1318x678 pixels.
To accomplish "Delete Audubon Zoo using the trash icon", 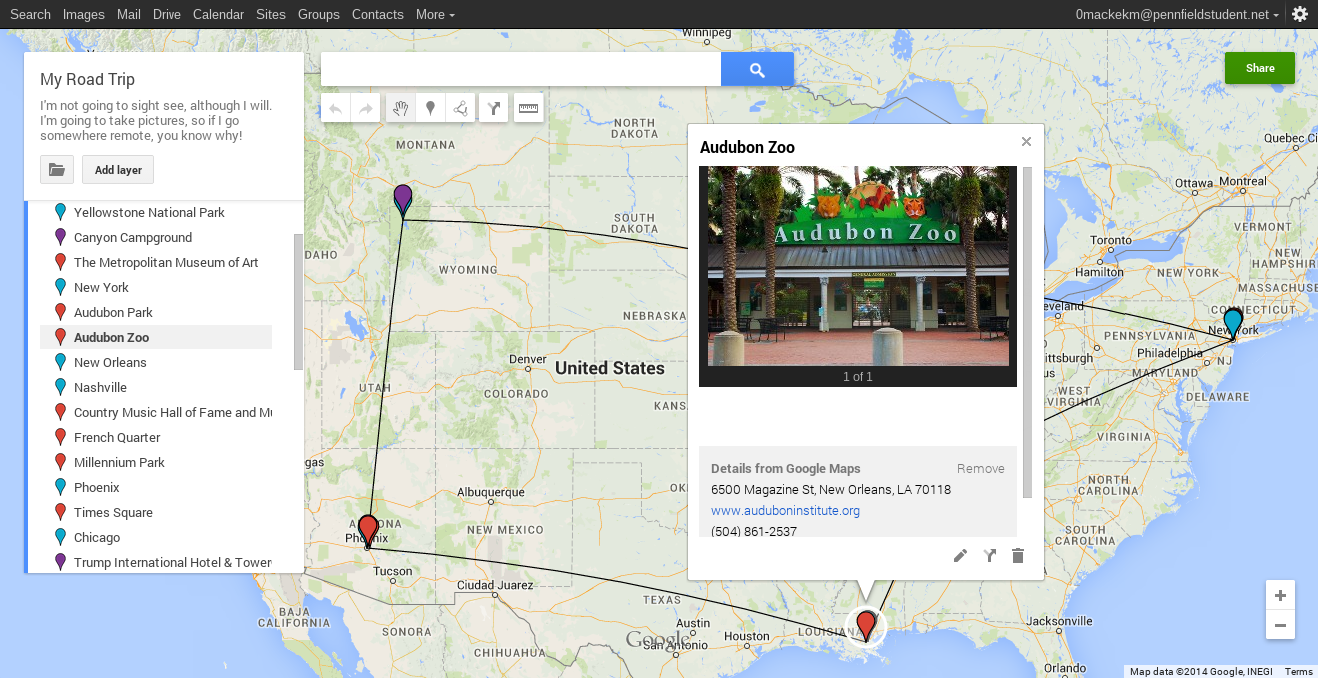I will (x=1018, y=556).
